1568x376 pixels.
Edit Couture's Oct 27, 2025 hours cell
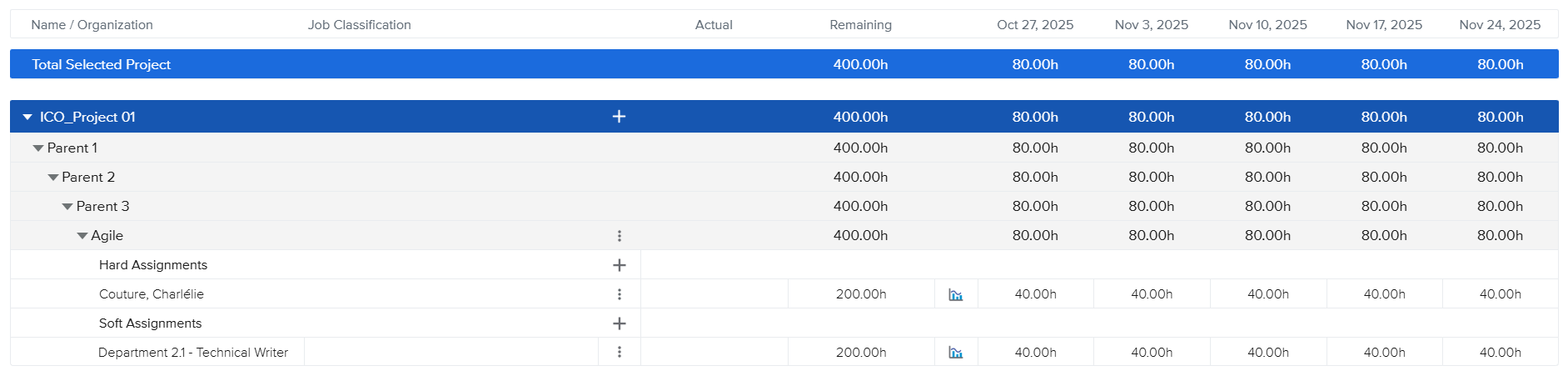coord(1035,294)
